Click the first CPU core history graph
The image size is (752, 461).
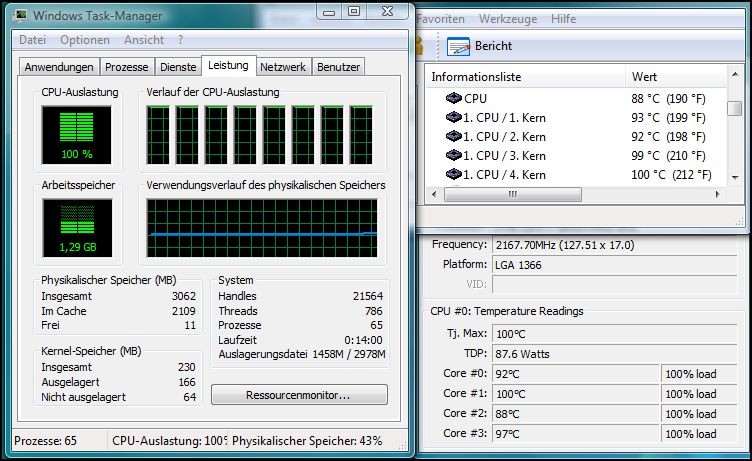[x=158, y=135]
